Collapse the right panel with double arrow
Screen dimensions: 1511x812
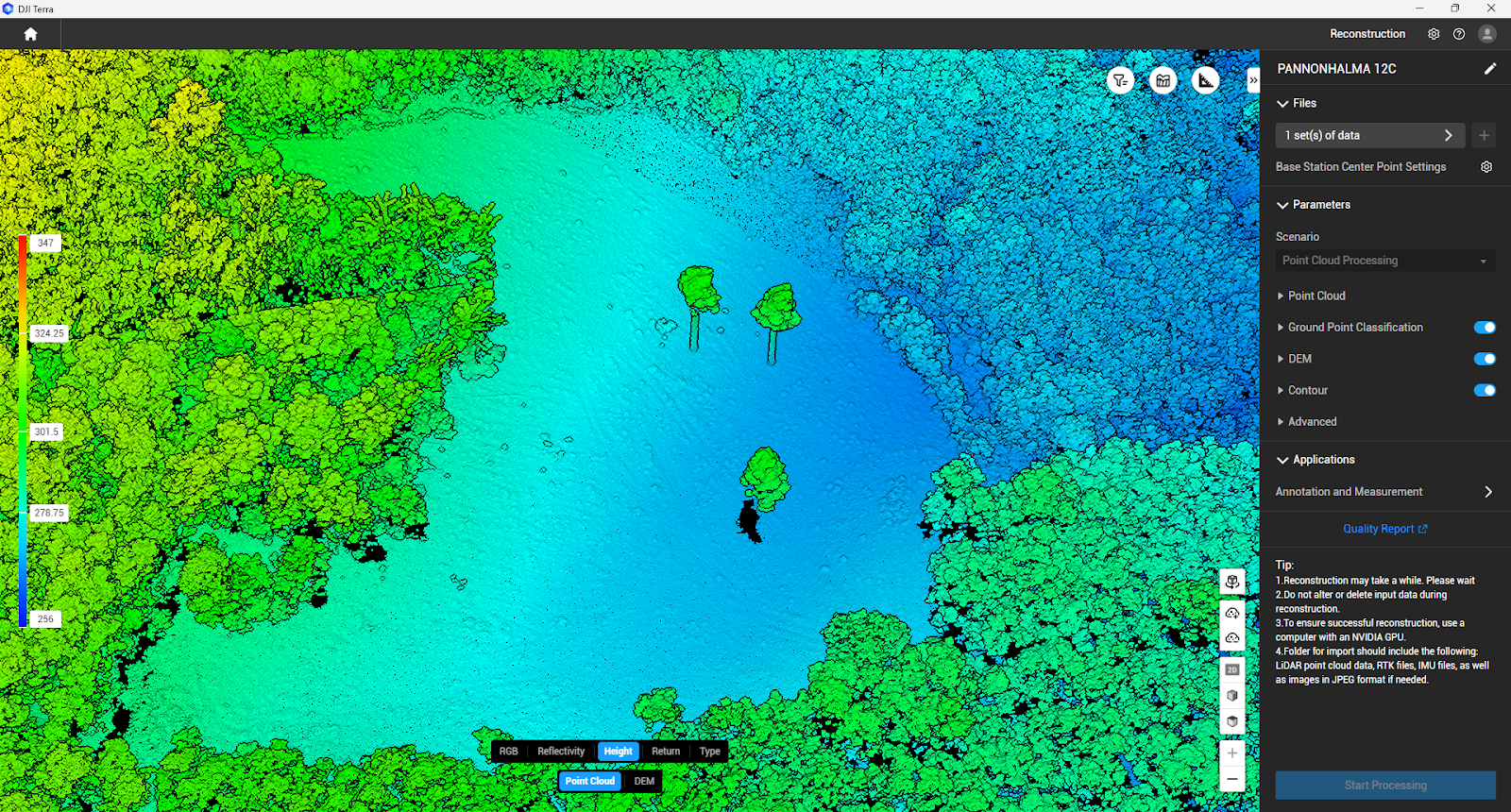[x=1253, y=80]
